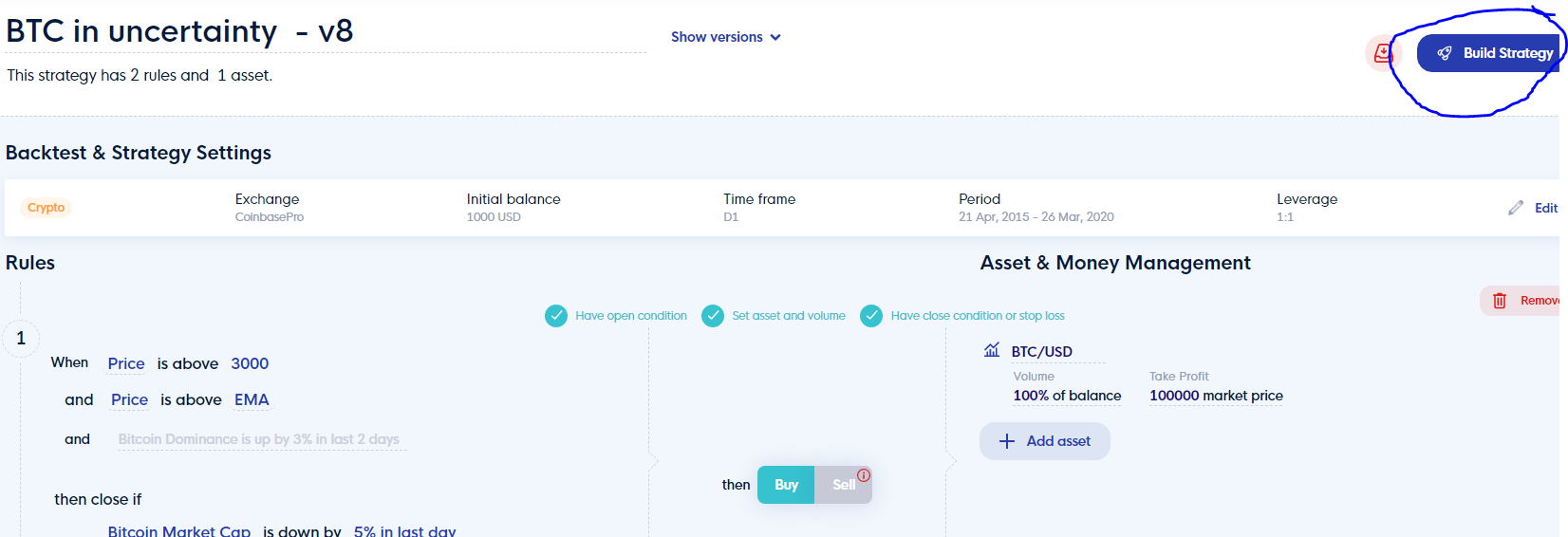
Task: Click the plus icon in Add asset
Action: pos(1007,441)
